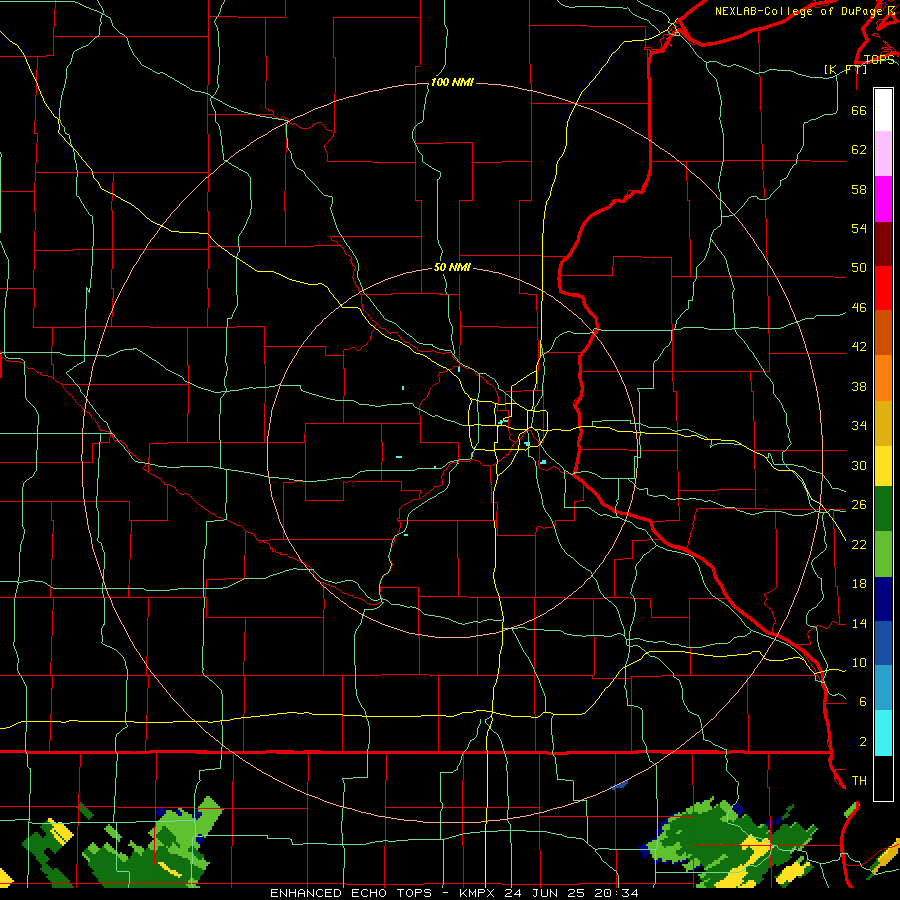Click the '38' legend value
This screenshot has height=900, width=900.
coord(859,386)
